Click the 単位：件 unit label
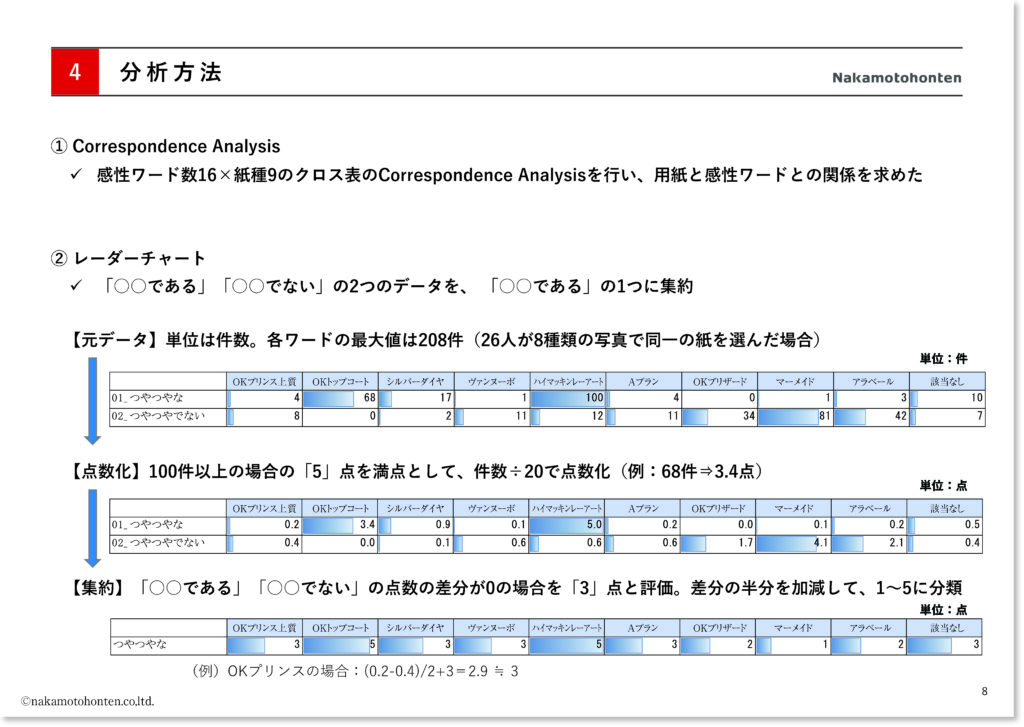1024x727 pixels. (x=943, y=359)
